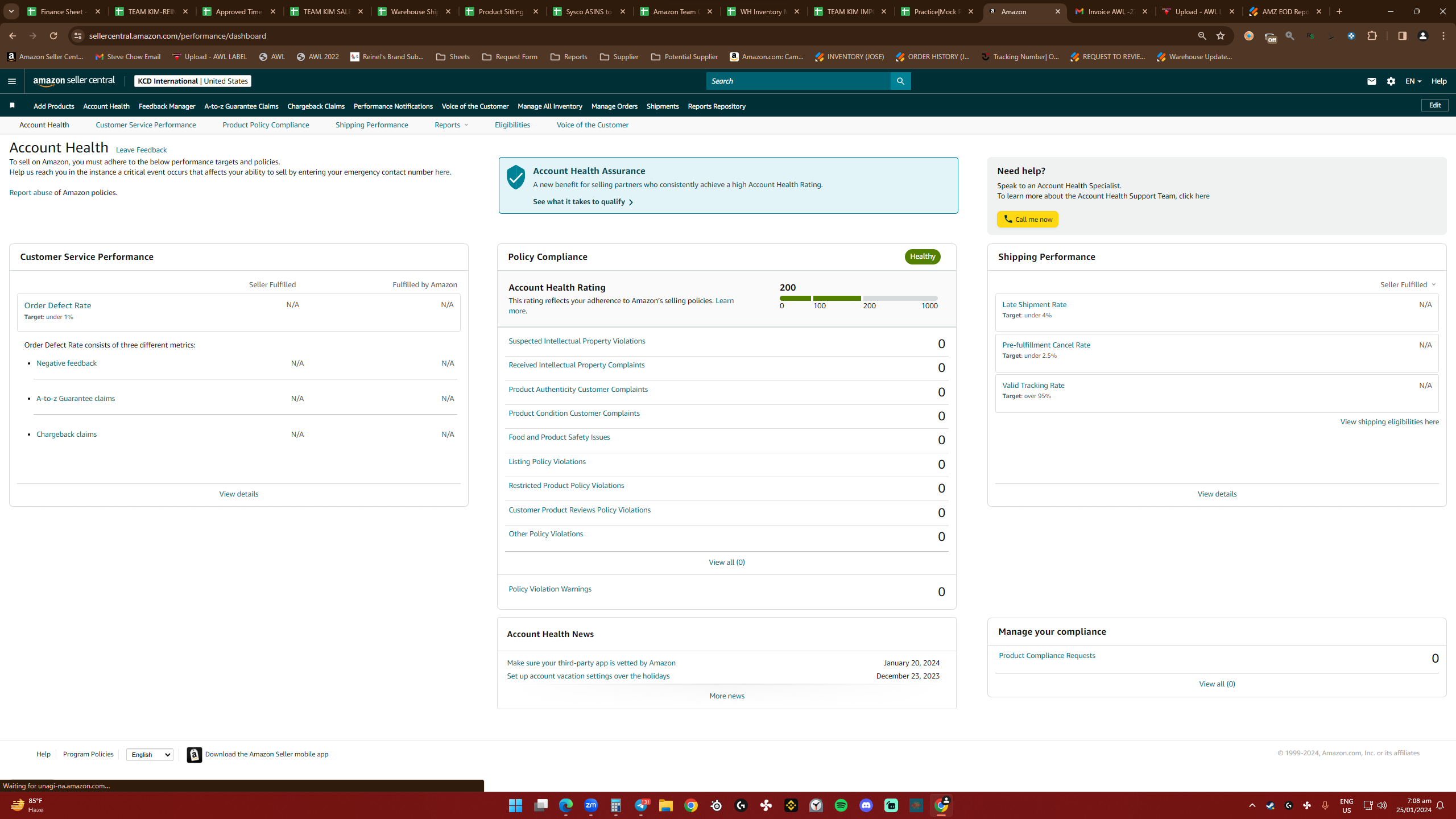
Task: Open the Late Shipment Rate link
Action: pos(1034,305)
